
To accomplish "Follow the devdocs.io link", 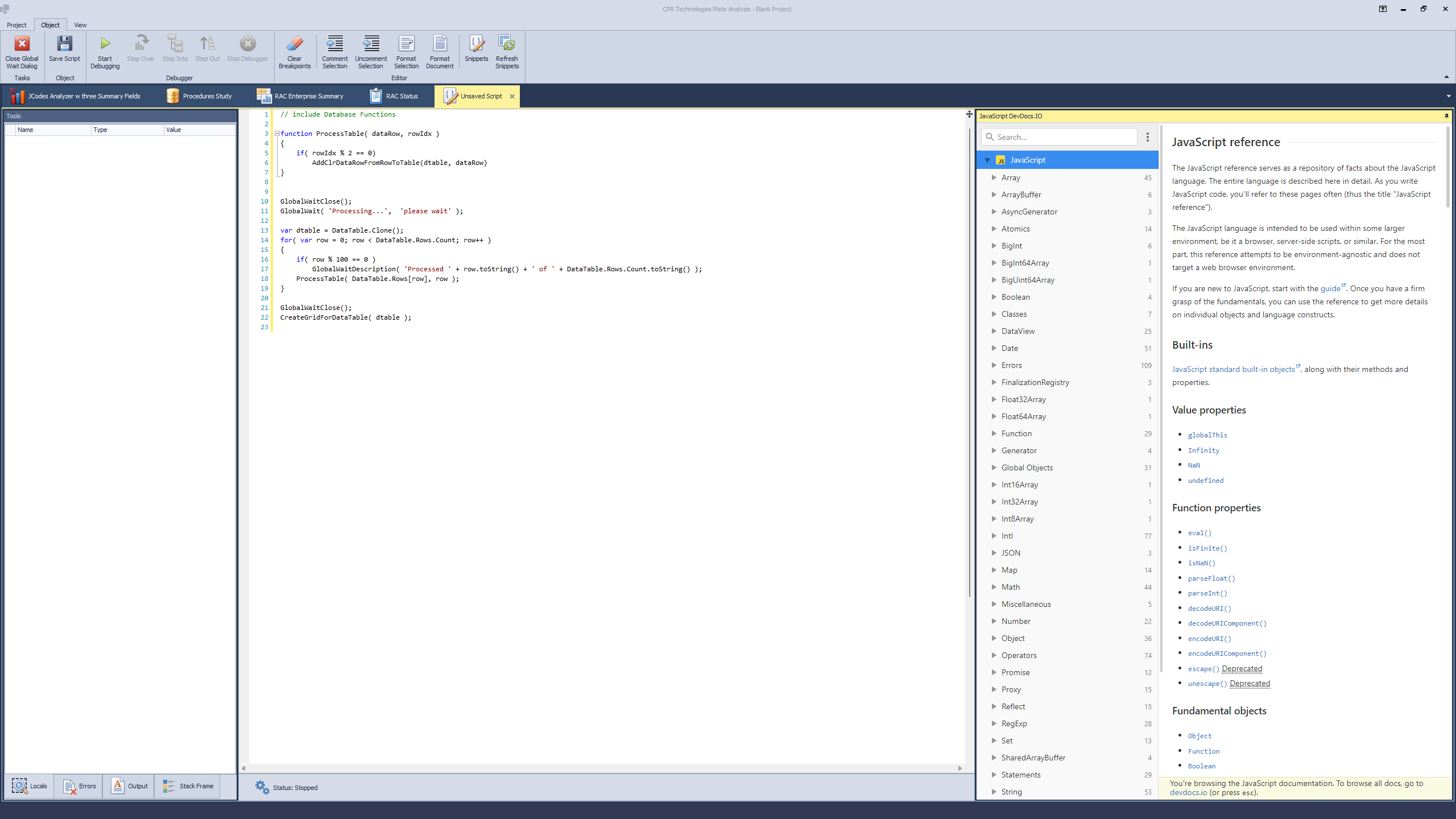I will click(1188, 792).
